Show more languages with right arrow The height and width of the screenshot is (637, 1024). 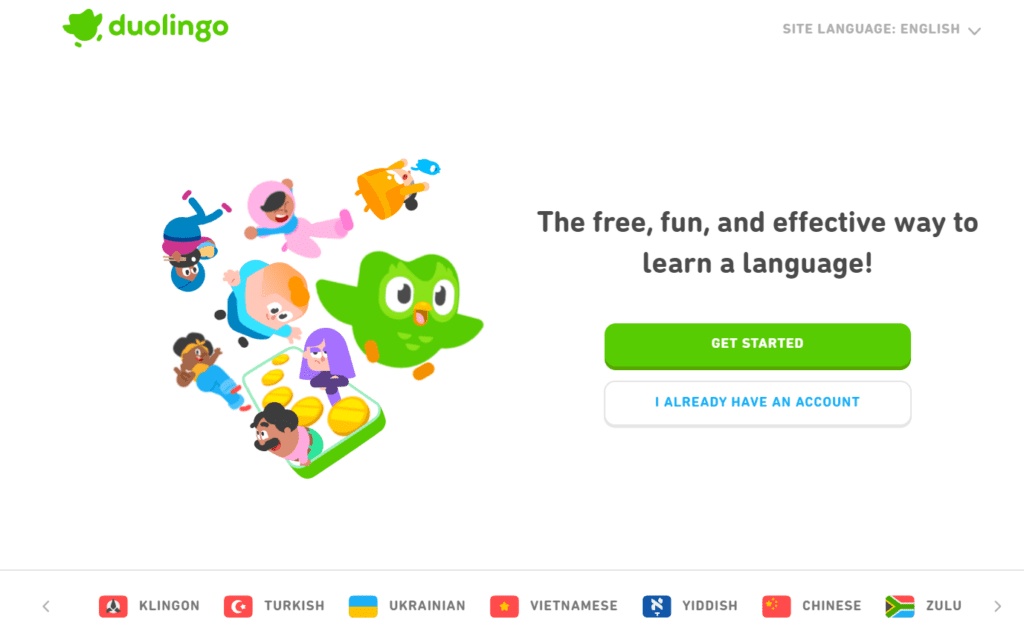point(997,606)
